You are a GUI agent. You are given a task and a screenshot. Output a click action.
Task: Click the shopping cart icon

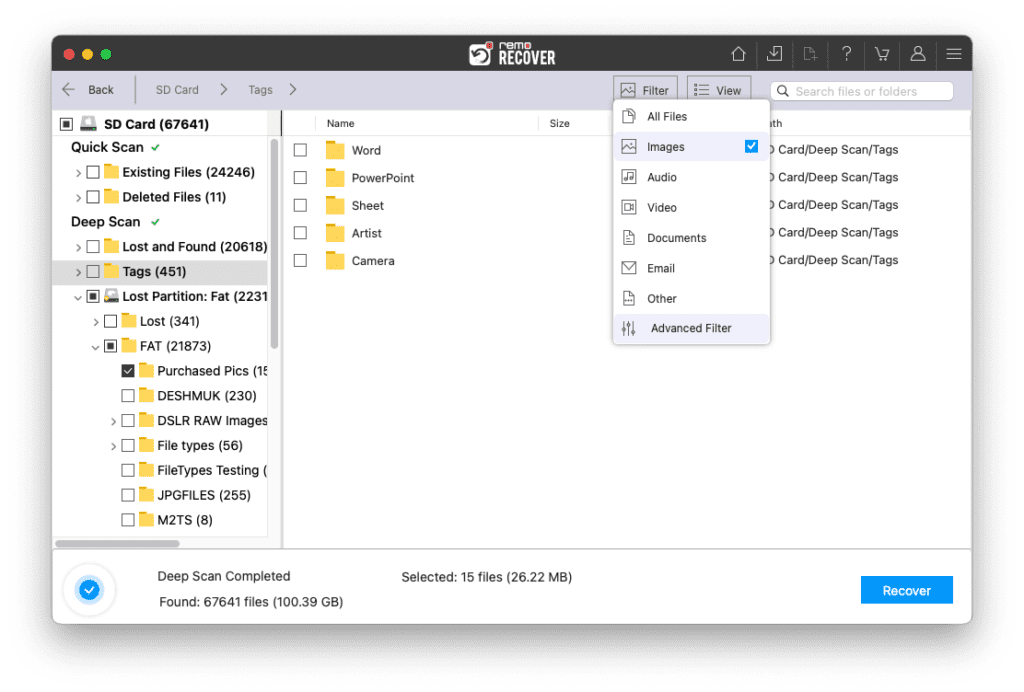[x=882, y=54]
